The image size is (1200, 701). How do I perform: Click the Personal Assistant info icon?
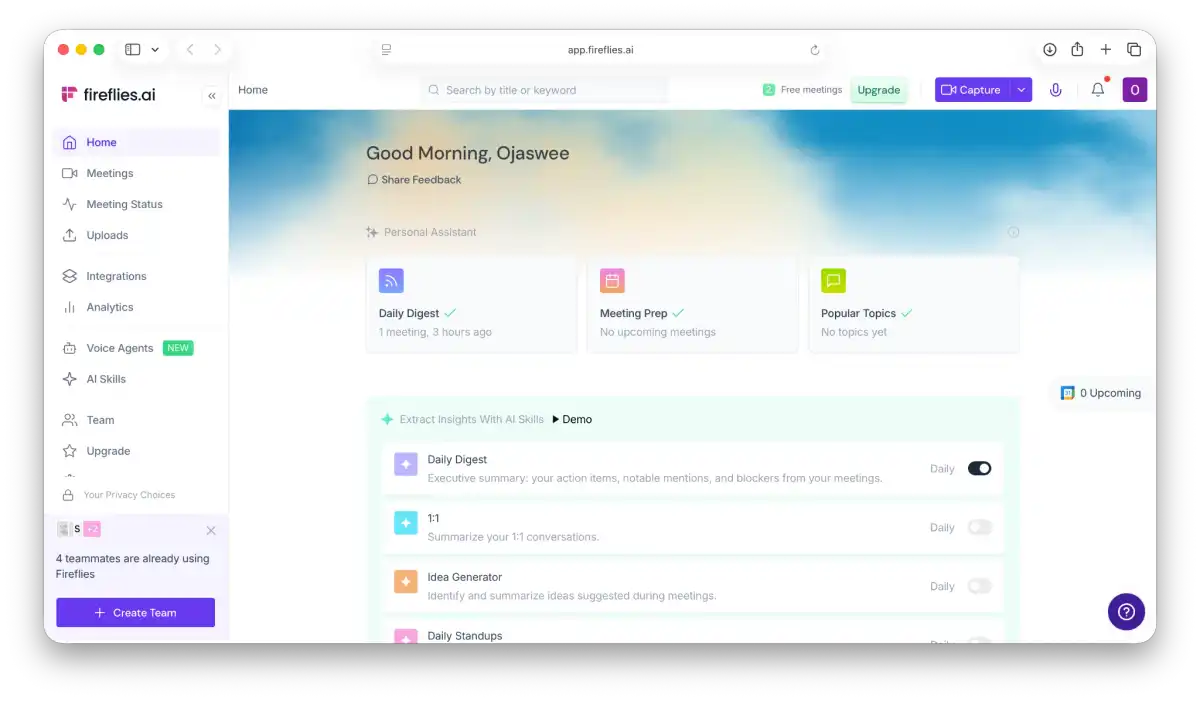(x=1013, y=232)
